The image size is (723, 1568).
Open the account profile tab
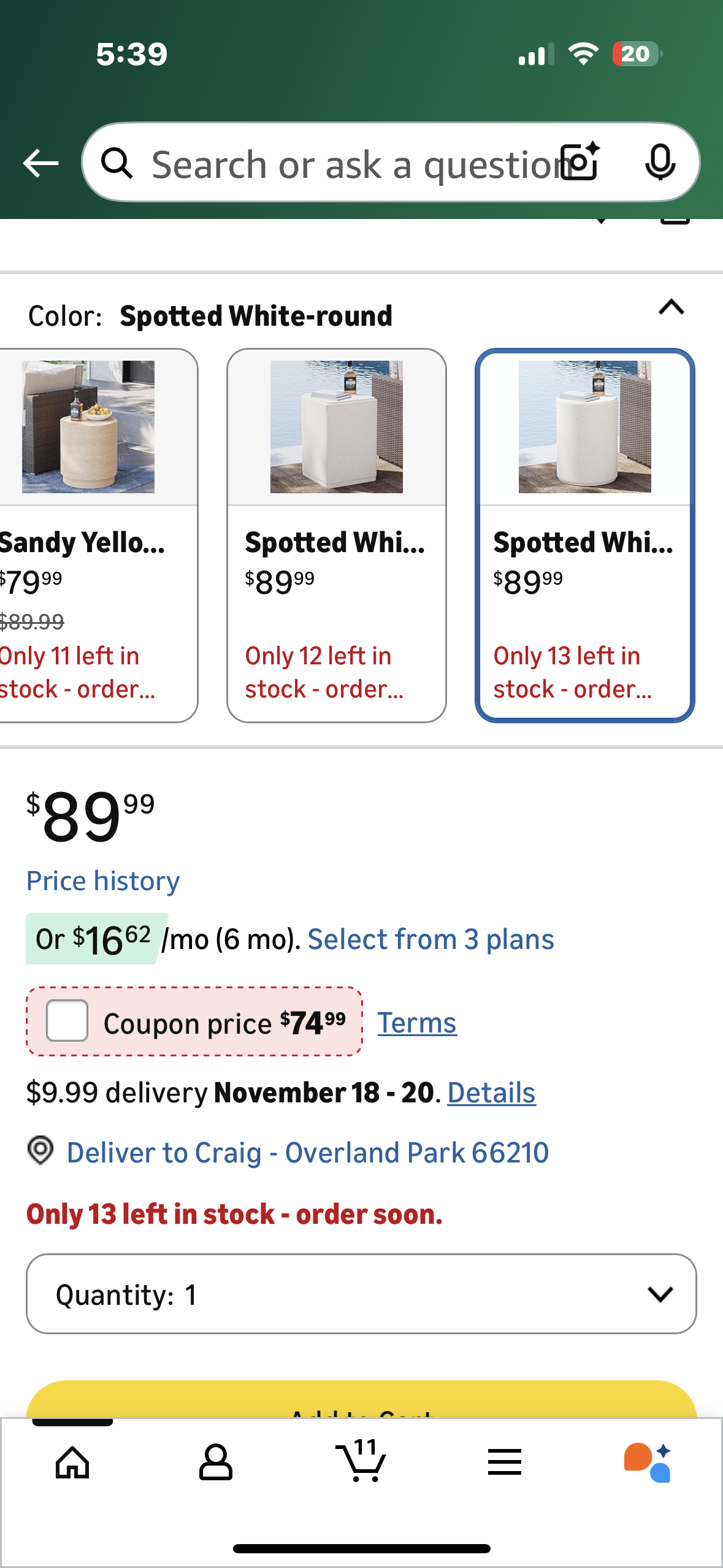click(216, 1462)
